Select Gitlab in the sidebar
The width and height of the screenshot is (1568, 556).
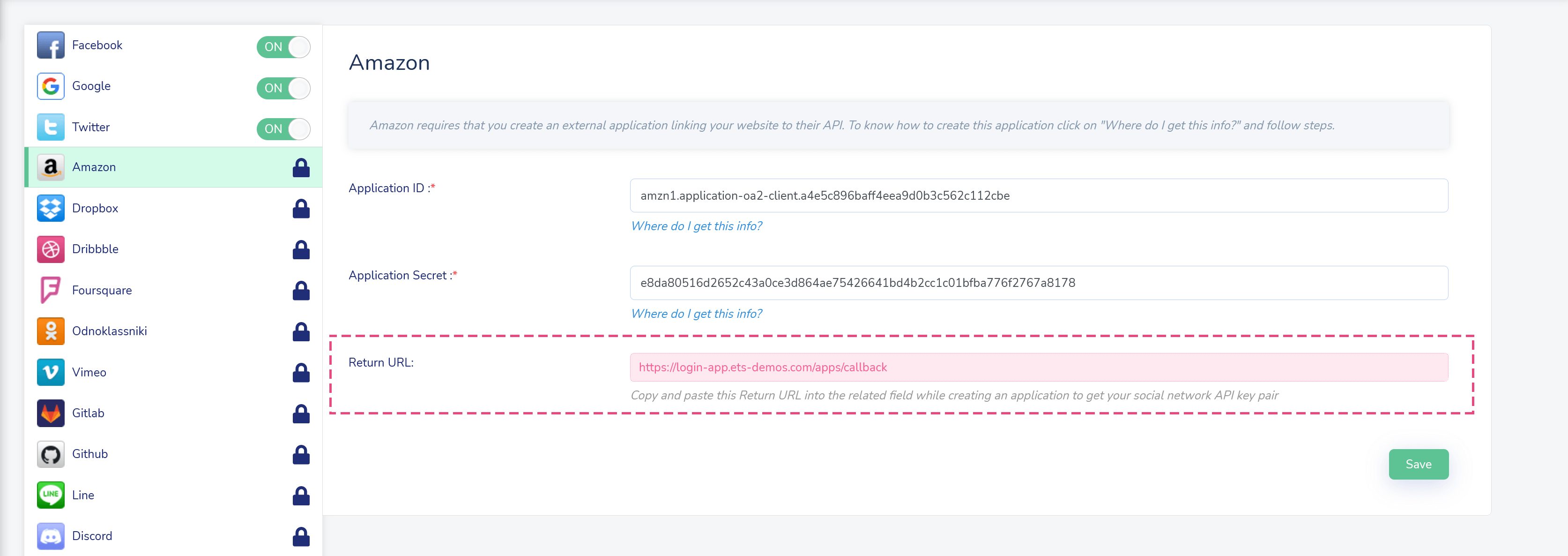point(173,413)
